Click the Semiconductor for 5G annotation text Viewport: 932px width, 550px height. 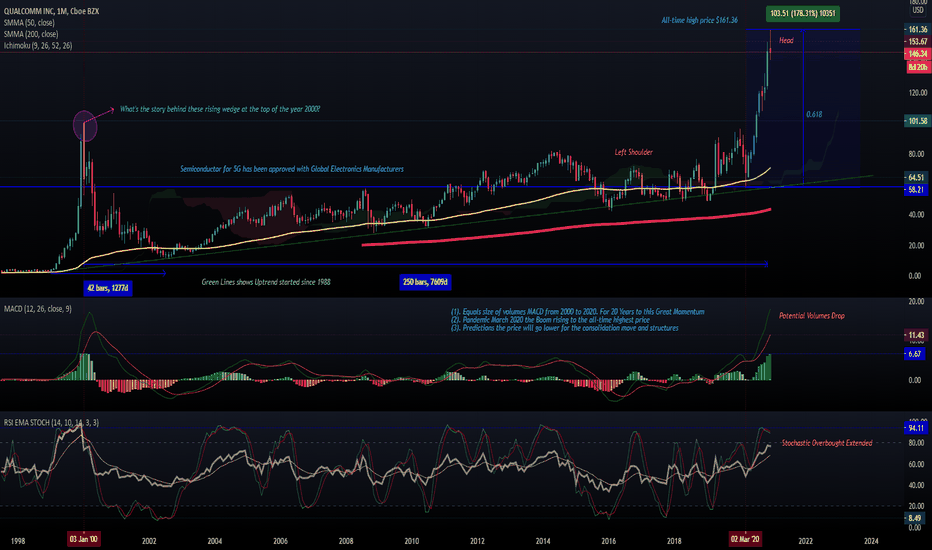(x=292, y=169)
